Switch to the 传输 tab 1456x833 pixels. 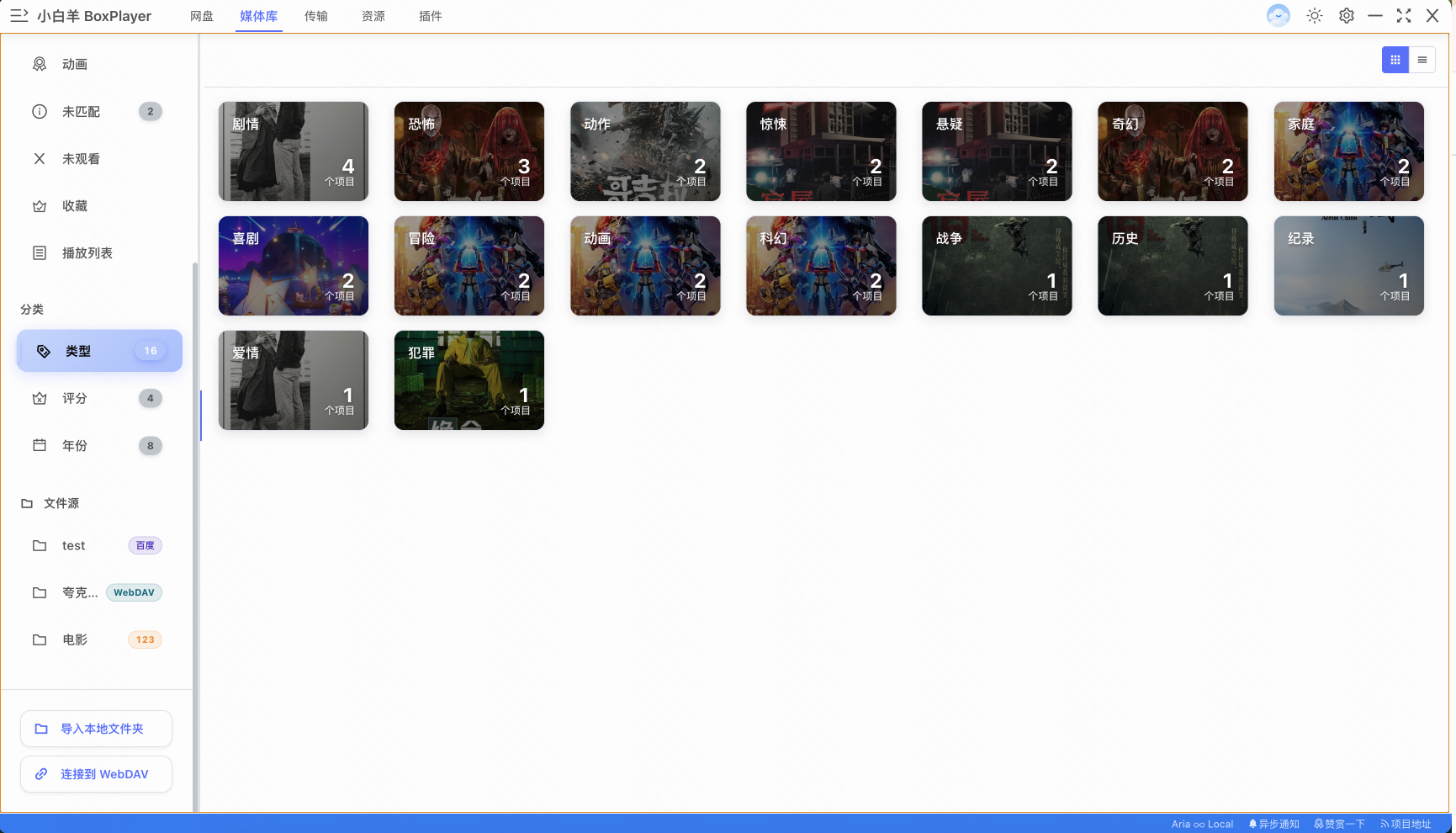point(316,16)
